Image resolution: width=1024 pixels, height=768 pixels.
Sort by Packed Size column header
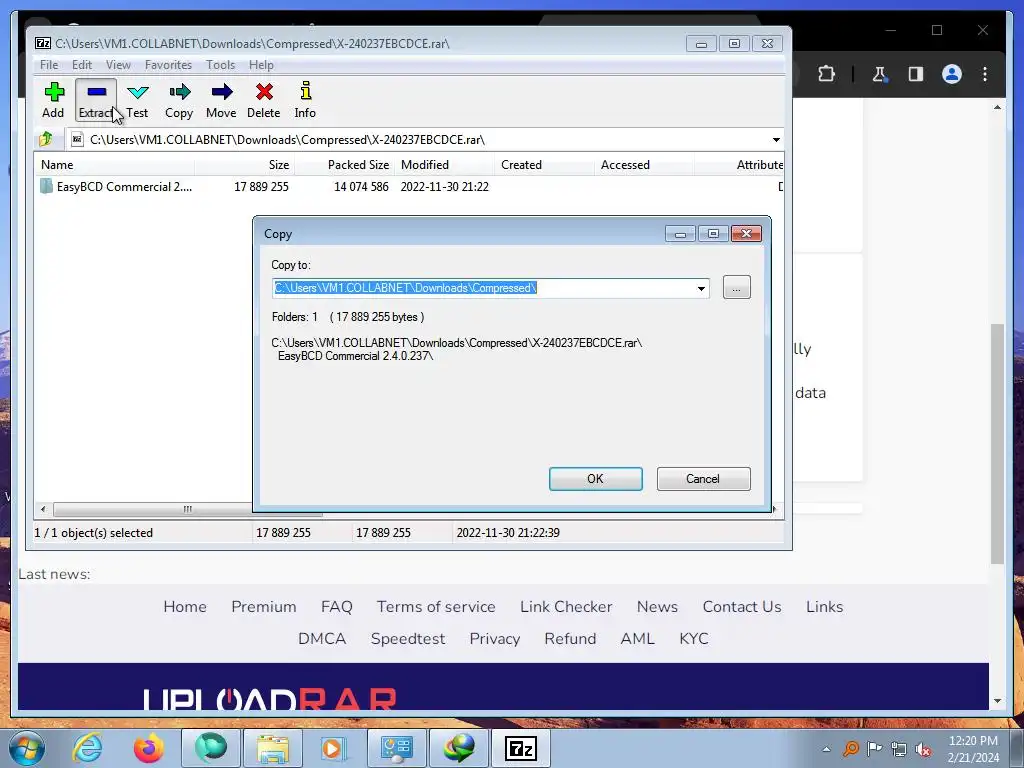[x=345, y=165]
